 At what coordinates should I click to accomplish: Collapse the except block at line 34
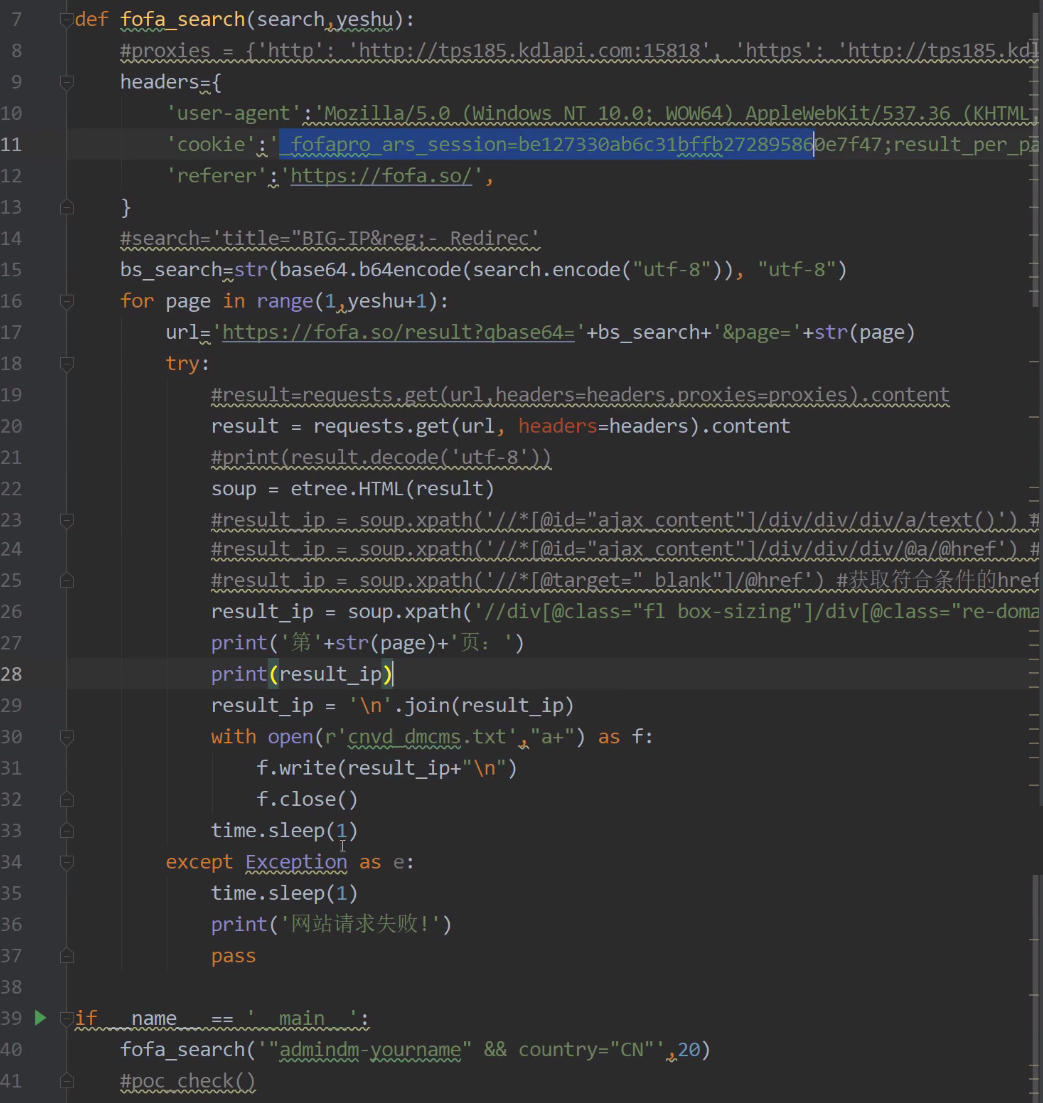tap(67, 862)
